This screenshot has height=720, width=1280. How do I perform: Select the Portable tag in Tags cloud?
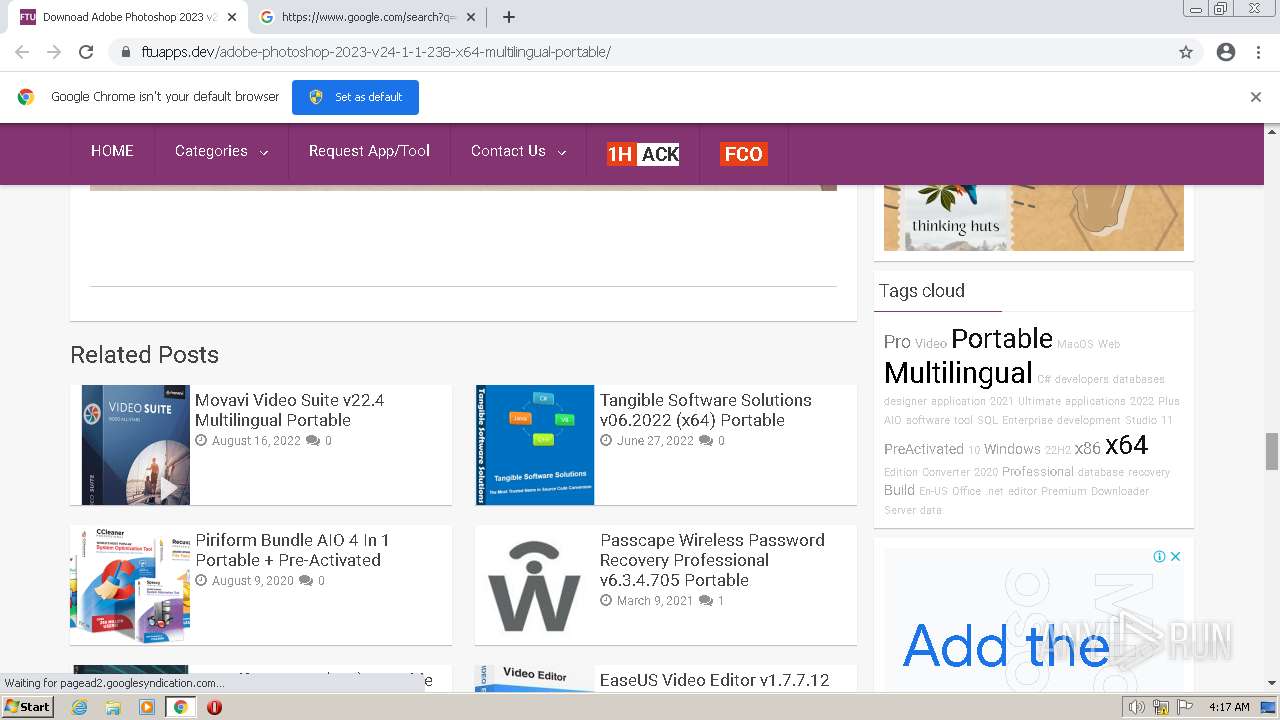pos(1002,338)
